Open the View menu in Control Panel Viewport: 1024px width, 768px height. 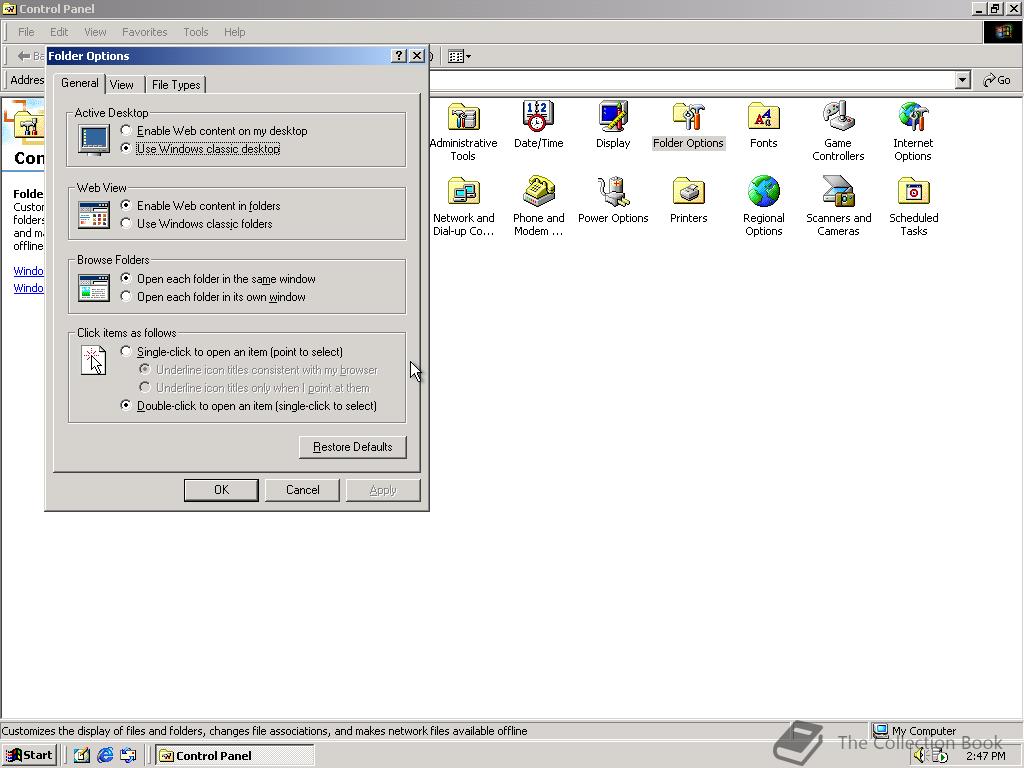click(x=95, y=32)
